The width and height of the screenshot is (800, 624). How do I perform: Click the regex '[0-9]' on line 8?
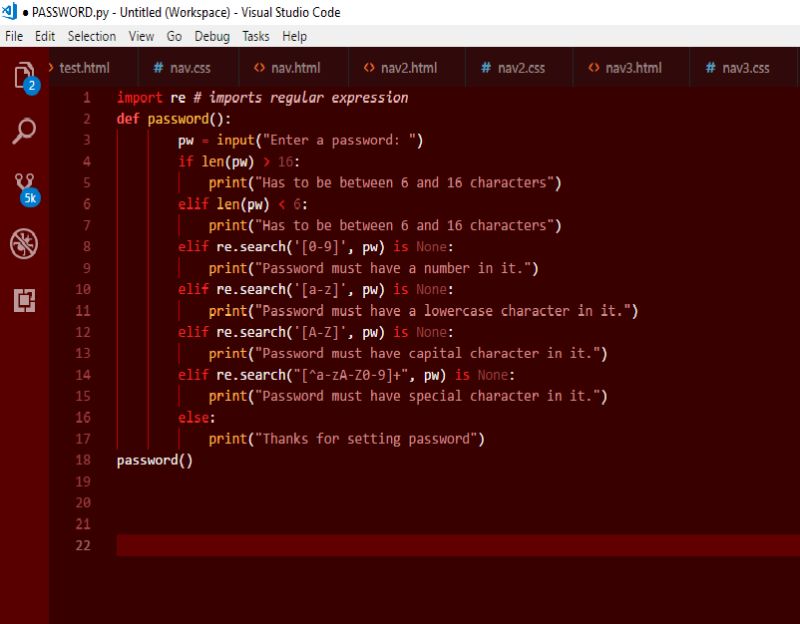point(320,247)
